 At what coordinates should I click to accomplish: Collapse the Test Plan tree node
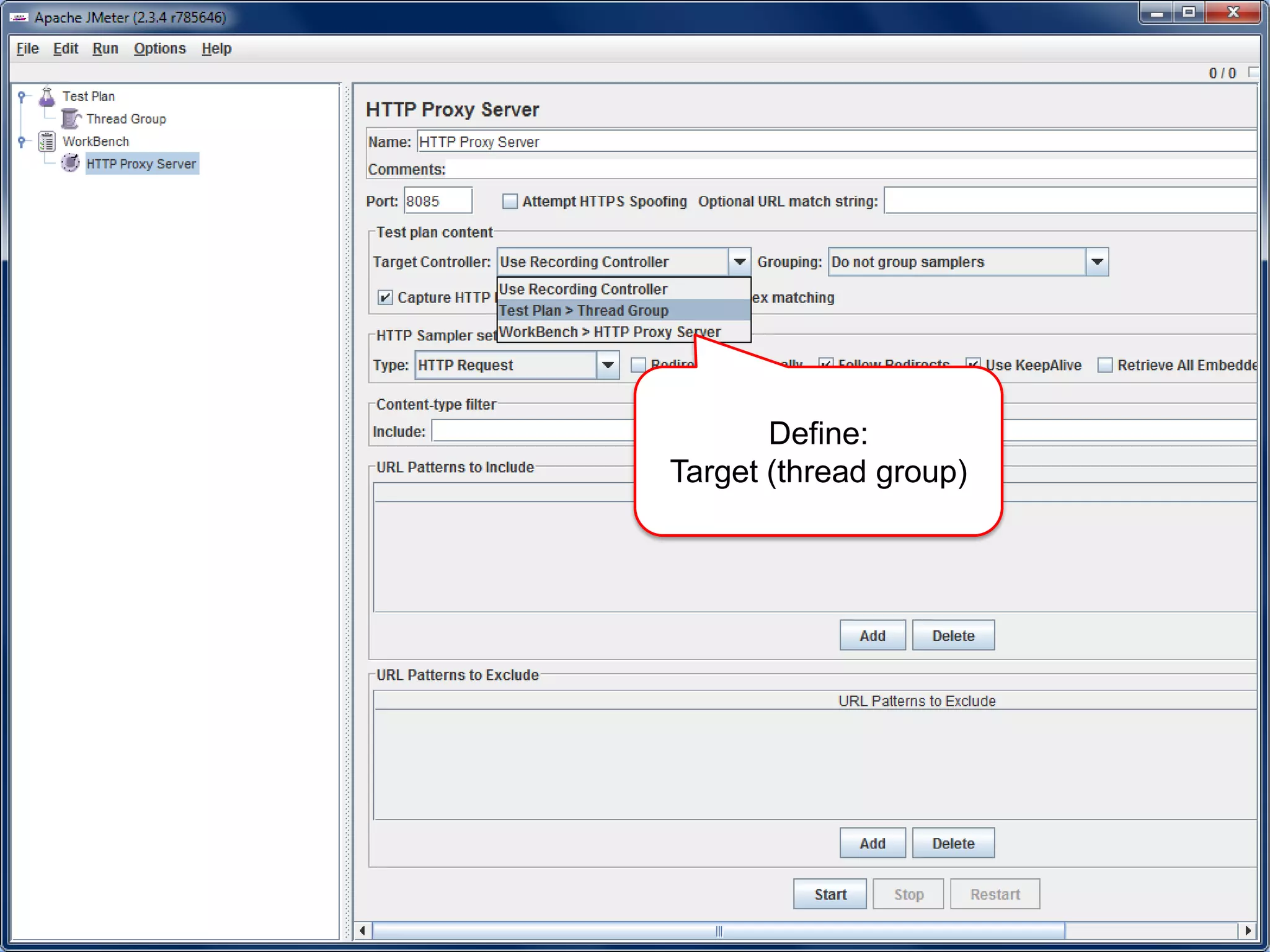(22, 96)
